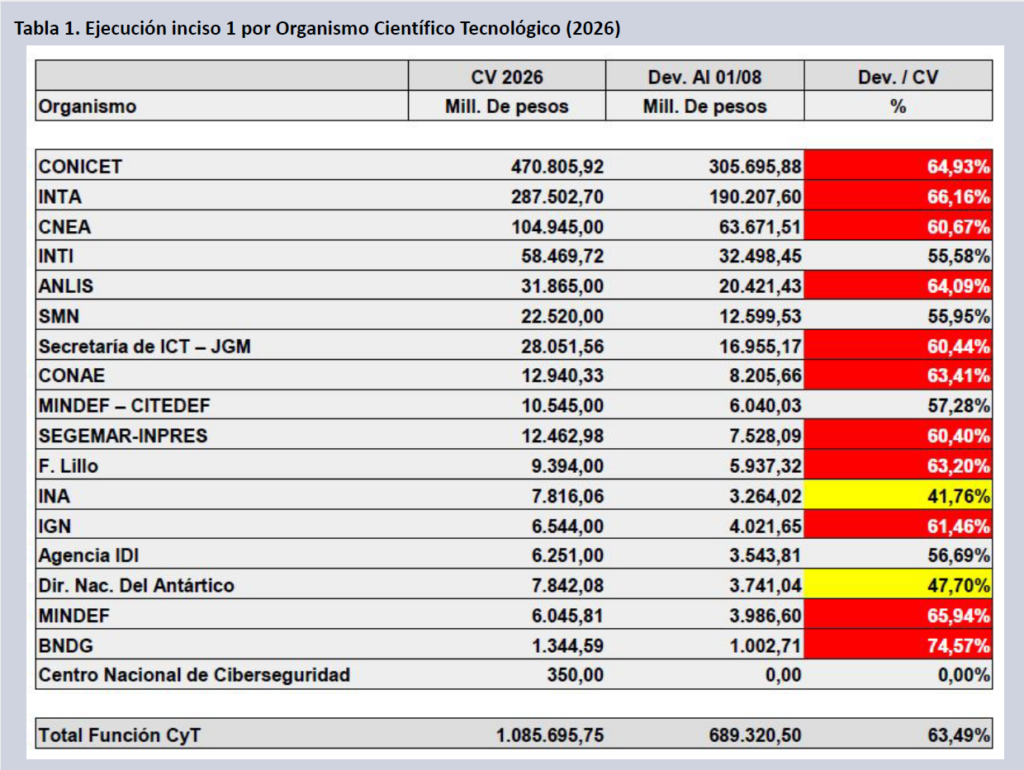Click 'Secretaría de ICT – JGM' row label
This screenshot has height=770, width=1024.
144,346
